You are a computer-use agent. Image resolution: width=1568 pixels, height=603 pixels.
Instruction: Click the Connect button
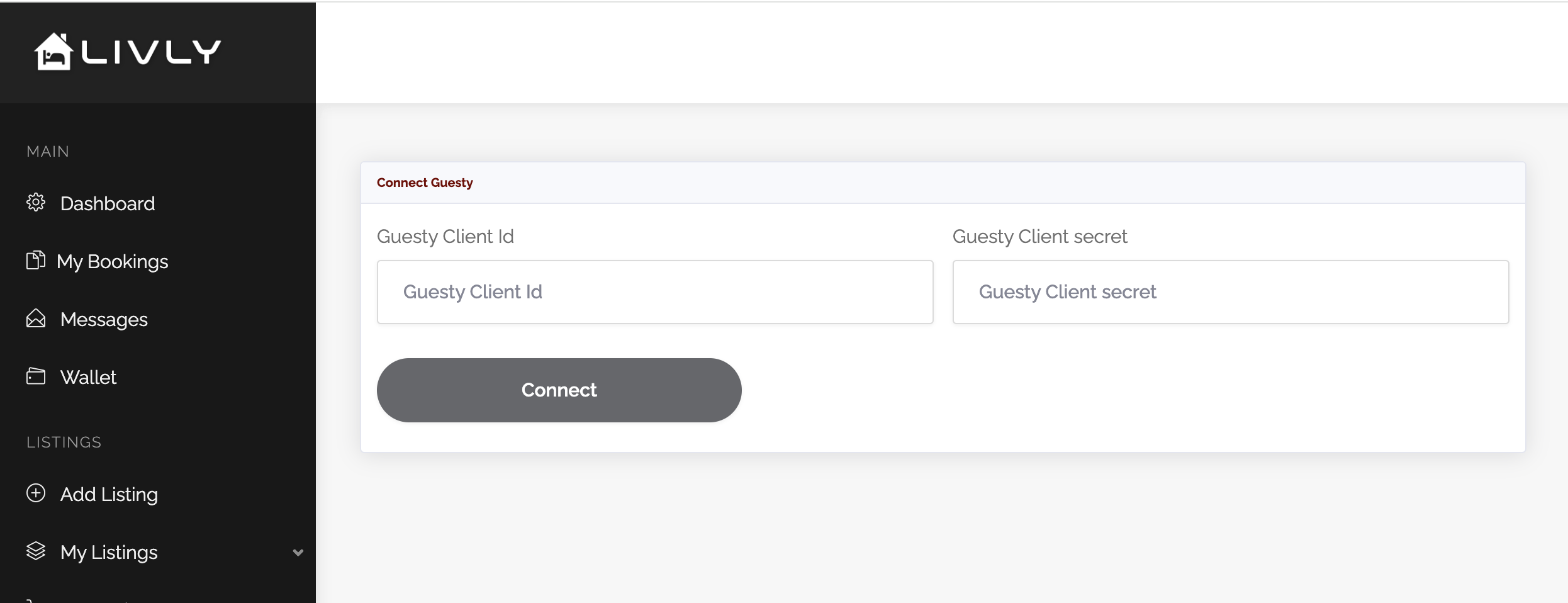pos(559,390)
